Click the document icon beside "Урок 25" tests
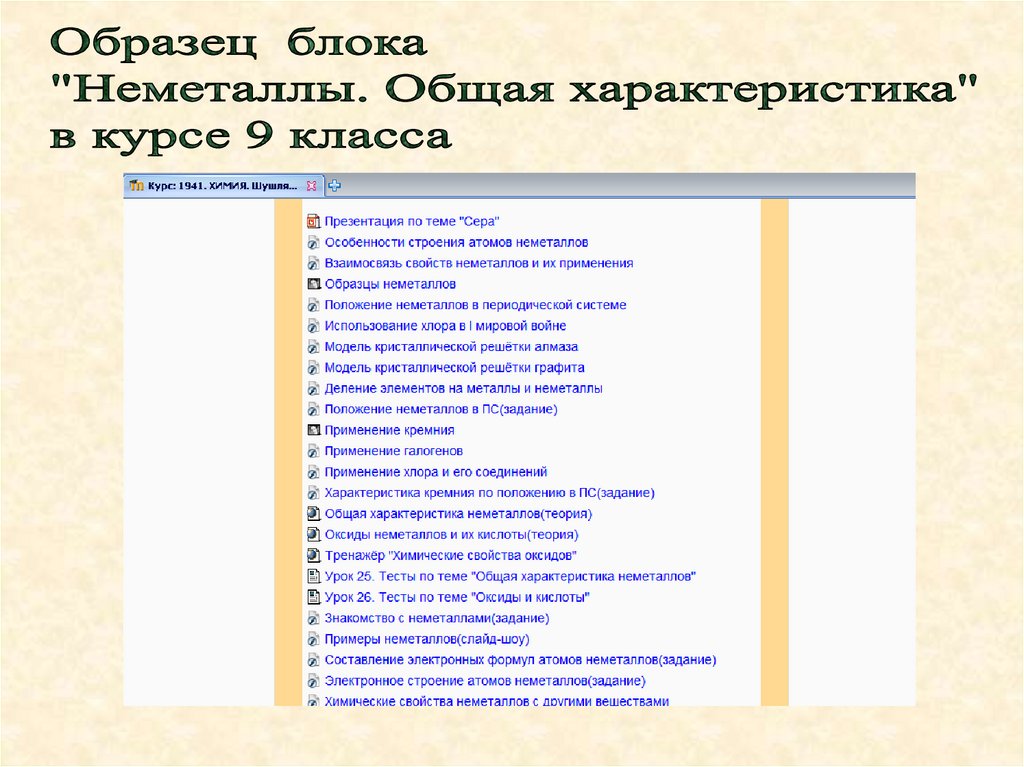1024x767 pixels. [x=313, y=577]
